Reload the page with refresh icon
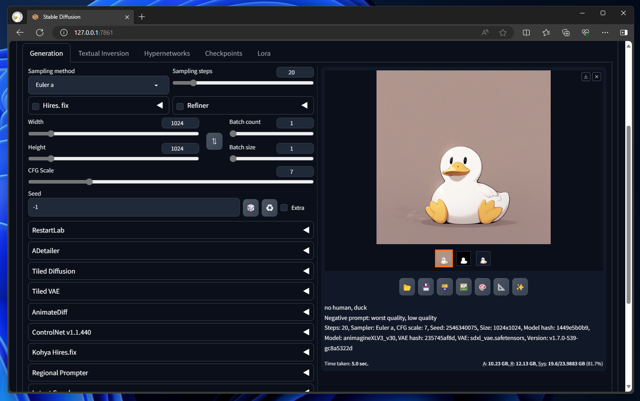 tap(40, 32)
